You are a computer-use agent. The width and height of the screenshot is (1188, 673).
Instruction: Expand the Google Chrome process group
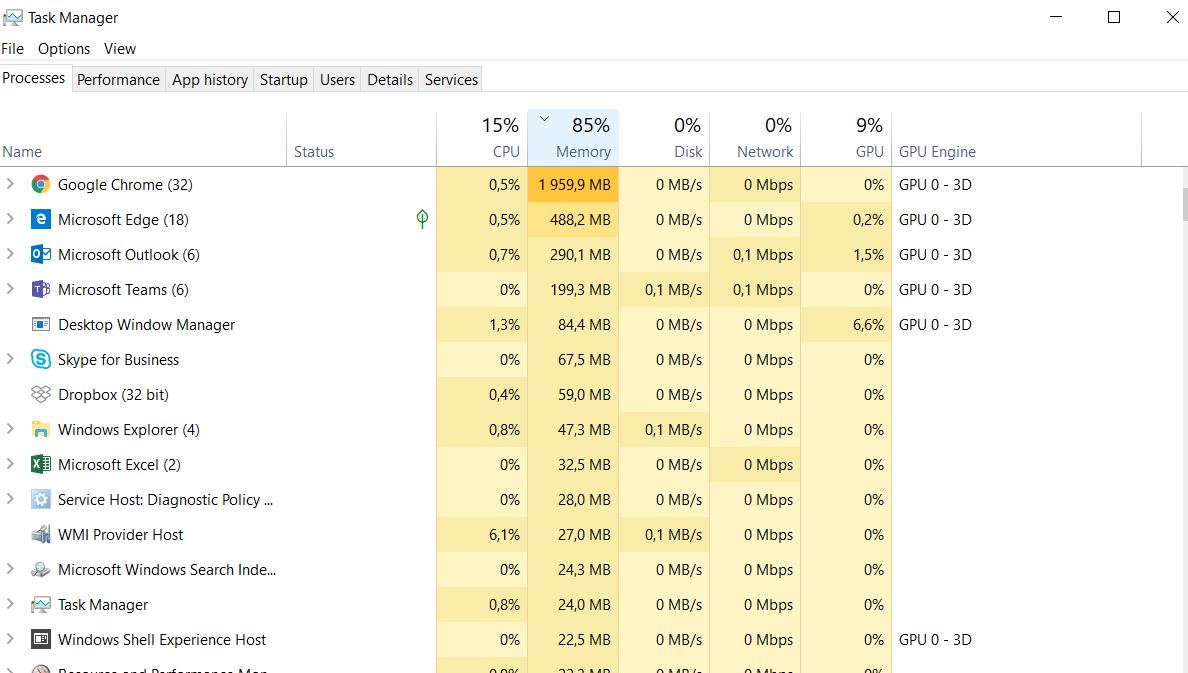click(11, 185)
